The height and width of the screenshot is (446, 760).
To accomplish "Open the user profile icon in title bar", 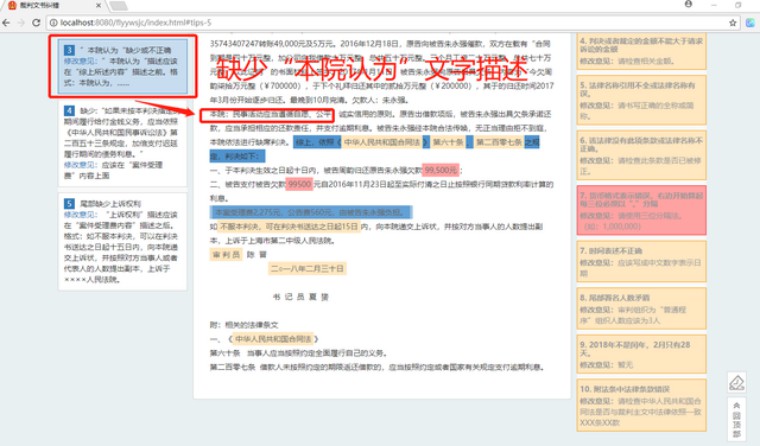I will pos(688,4).
